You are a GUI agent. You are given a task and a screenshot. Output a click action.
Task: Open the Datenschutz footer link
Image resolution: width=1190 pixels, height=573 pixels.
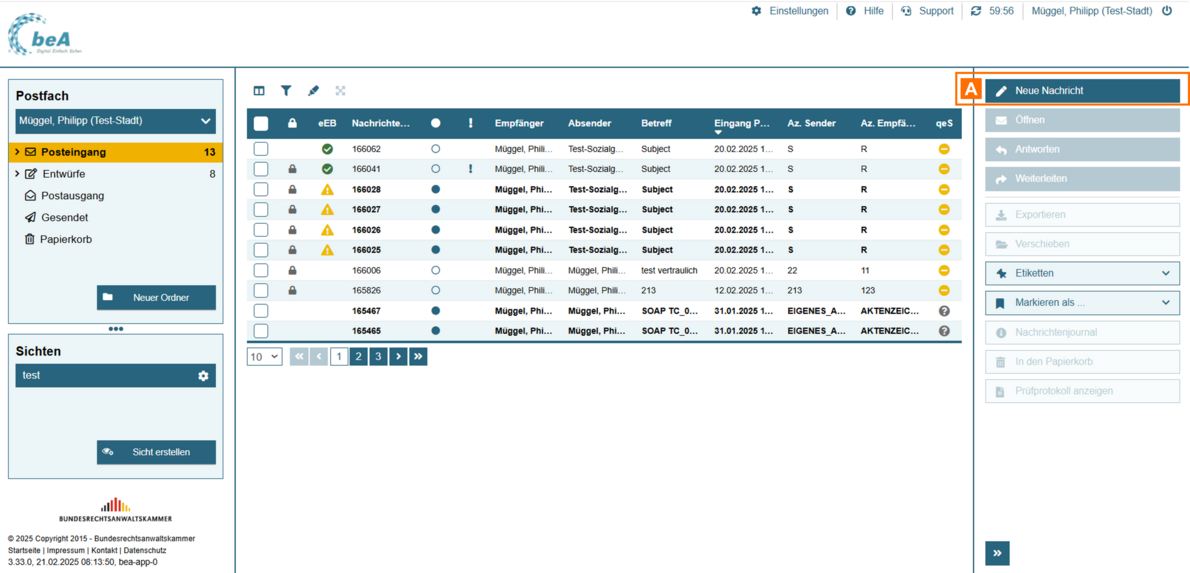(x=145, y=549)
